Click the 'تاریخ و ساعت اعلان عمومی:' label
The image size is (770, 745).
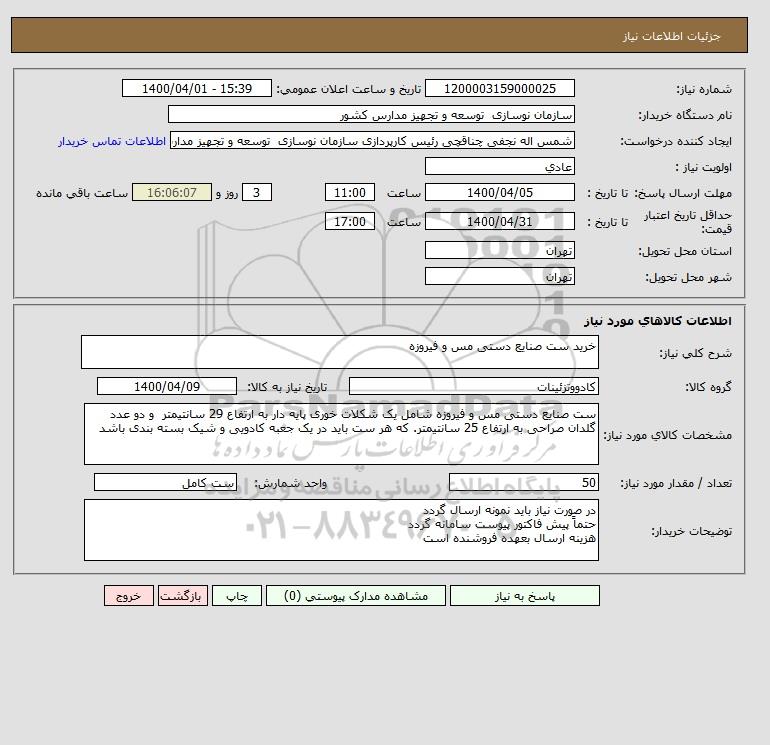point(349,89)
